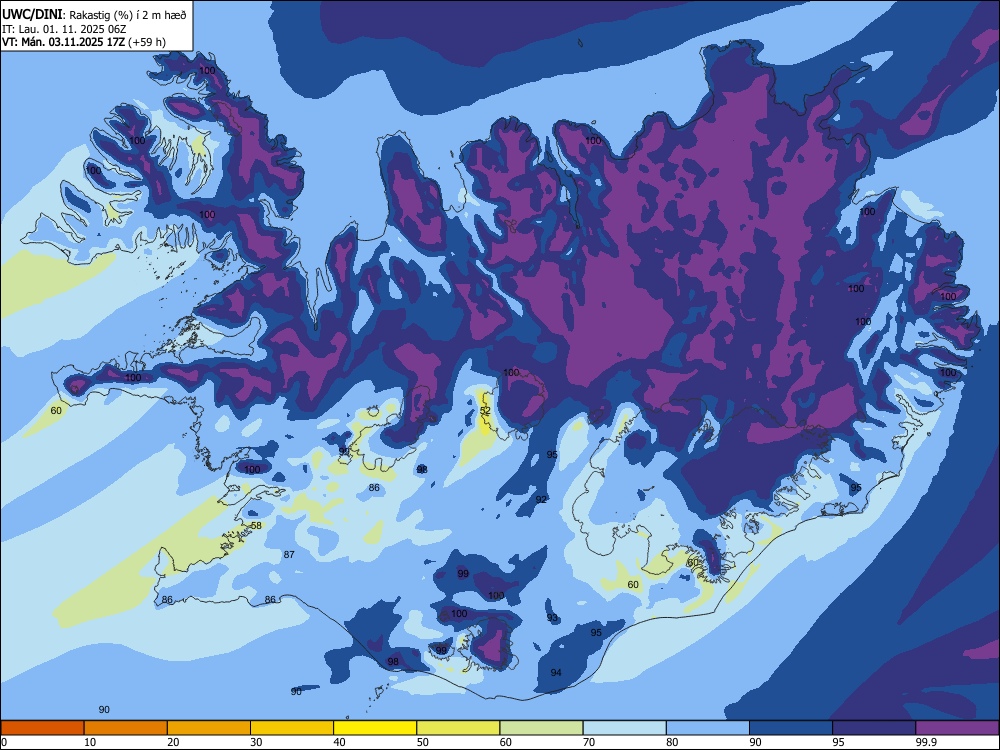
Task: Click the "Rakastig (%) í 2 m hæð" label
Action: [x=128, y=15]
